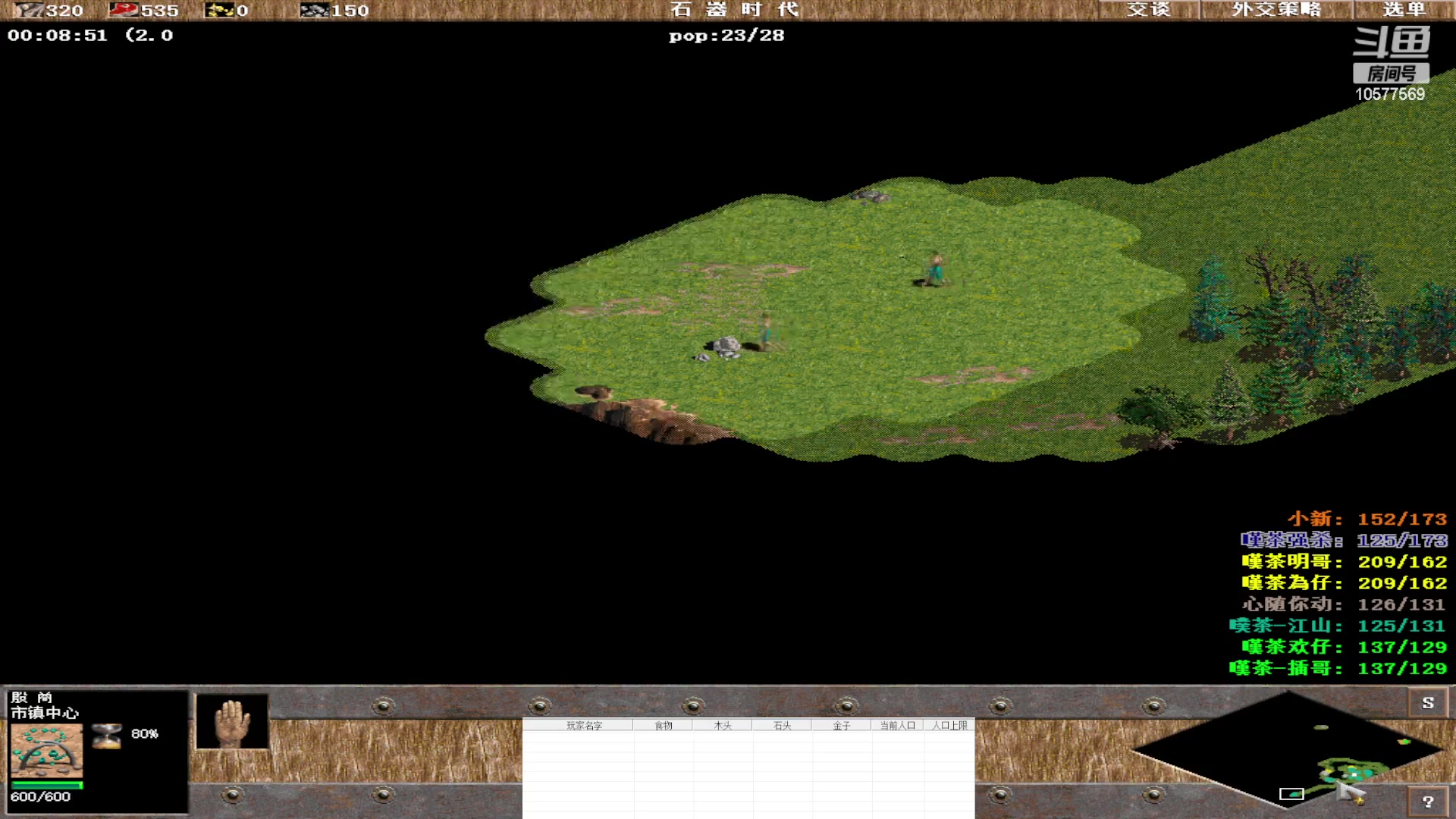Click the 当前人口 table column header
This screenshot has height=819, width=1456.
tap(897, 726)
